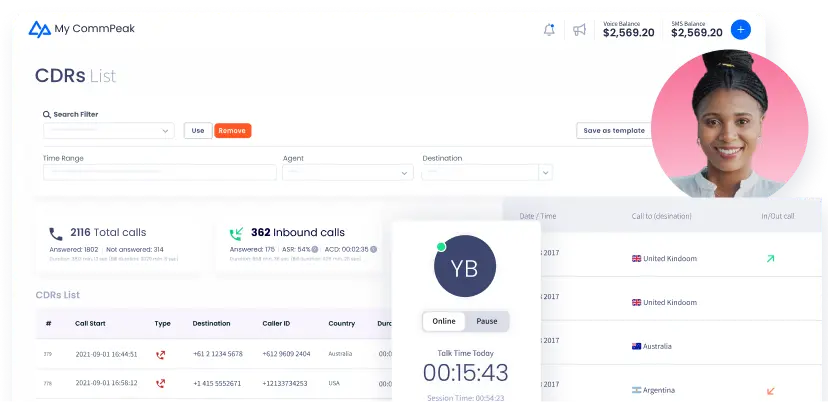Image resolution: width=828 pixels, height=402 pixels.
Task: Click the Total calls phone icon
Action: 56,234
